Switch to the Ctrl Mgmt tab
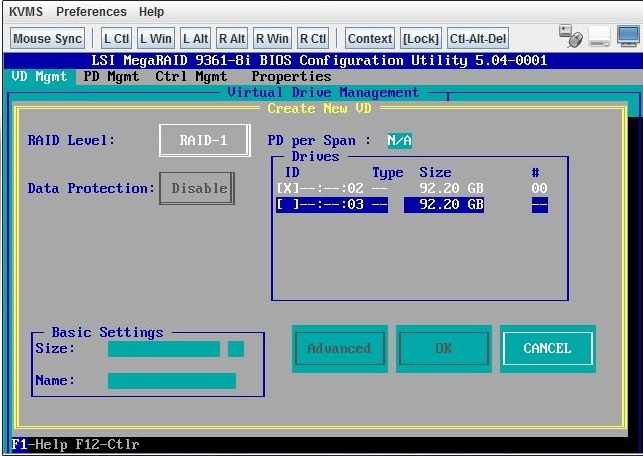Viewport: 643px width, 456px height. click(x=191, y=77)
